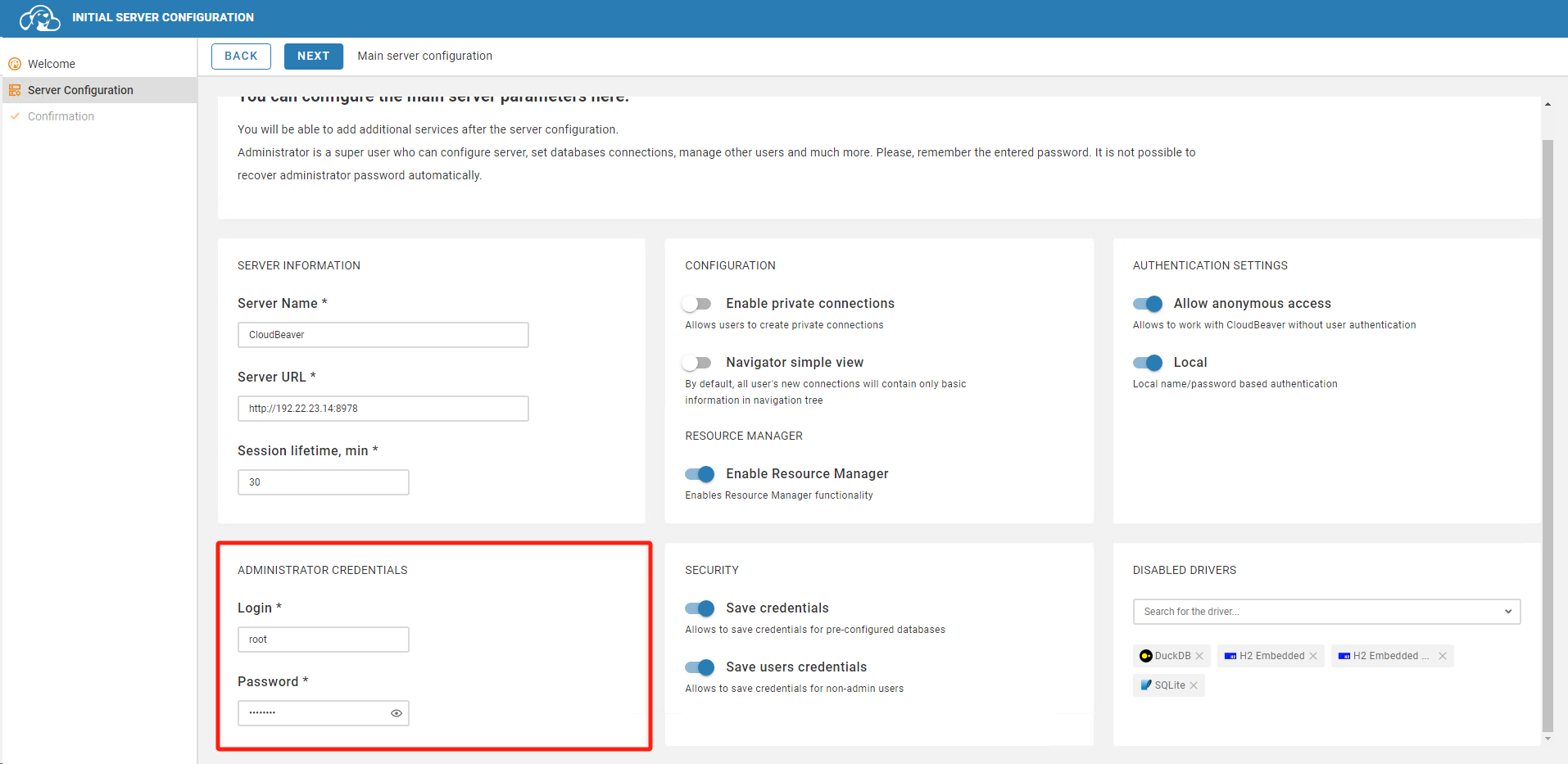The width and height of the screenshot is (1568, 764).
Task: Go to the Welcome step
Action: 51,64
